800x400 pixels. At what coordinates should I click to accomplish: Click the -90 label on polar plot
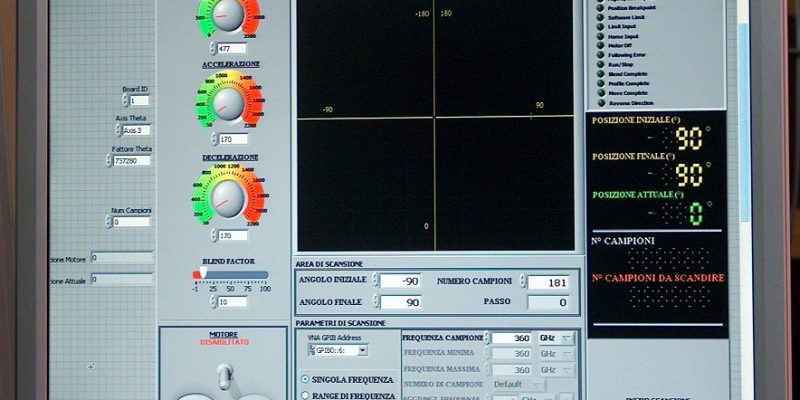click(328, 110)
